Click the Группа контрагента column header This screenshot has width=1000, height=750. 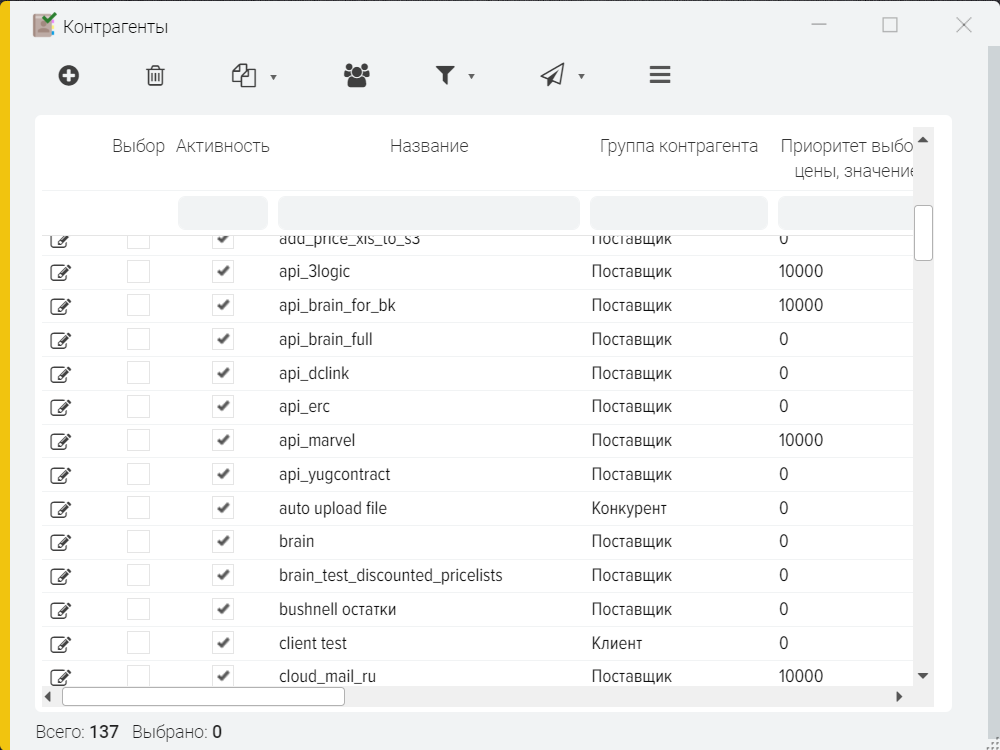coord(678,146)
